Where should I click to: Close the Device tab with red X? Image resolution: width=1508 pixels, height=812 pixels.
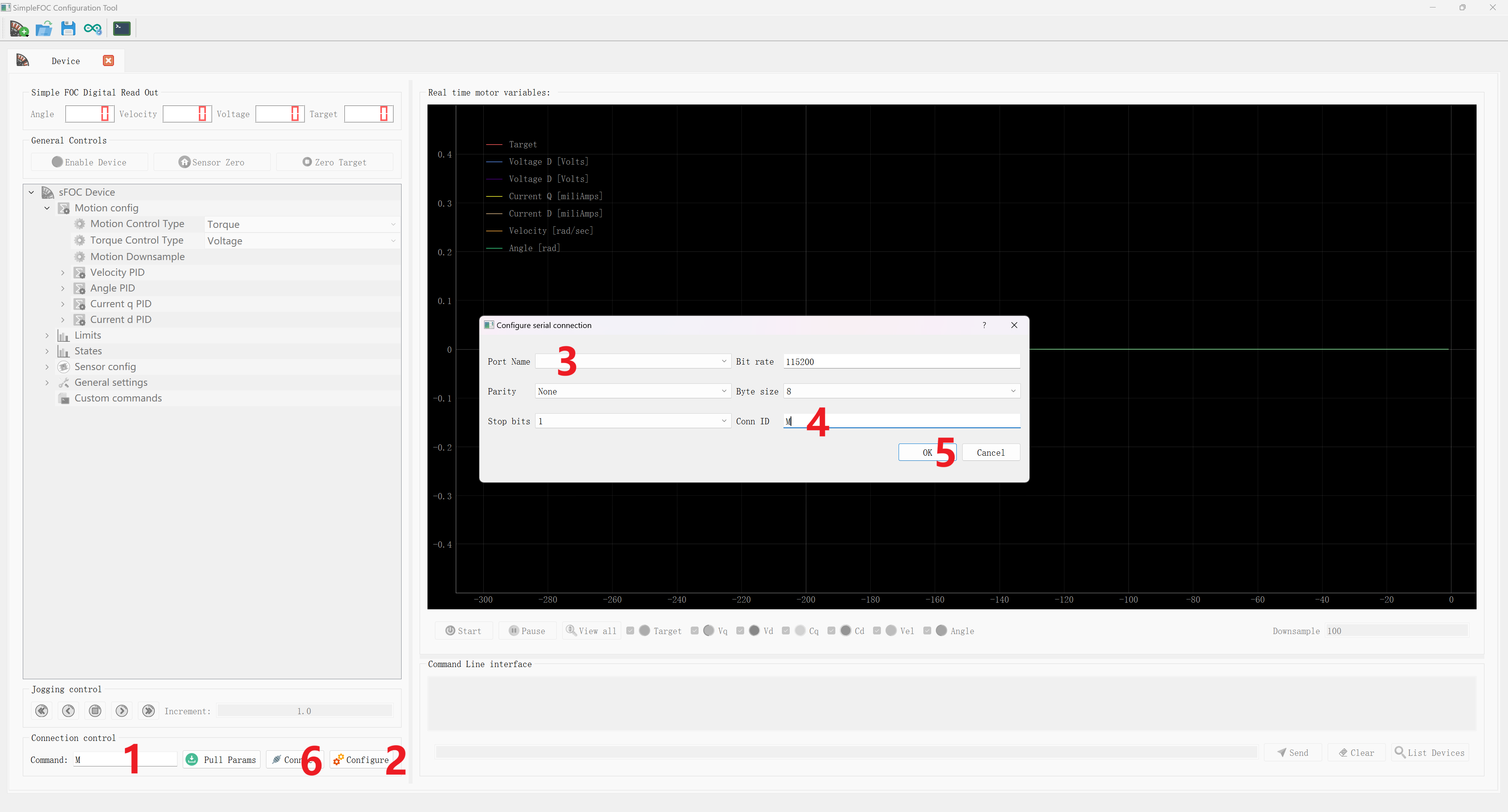pyautogui.click(x=108, y=60)
